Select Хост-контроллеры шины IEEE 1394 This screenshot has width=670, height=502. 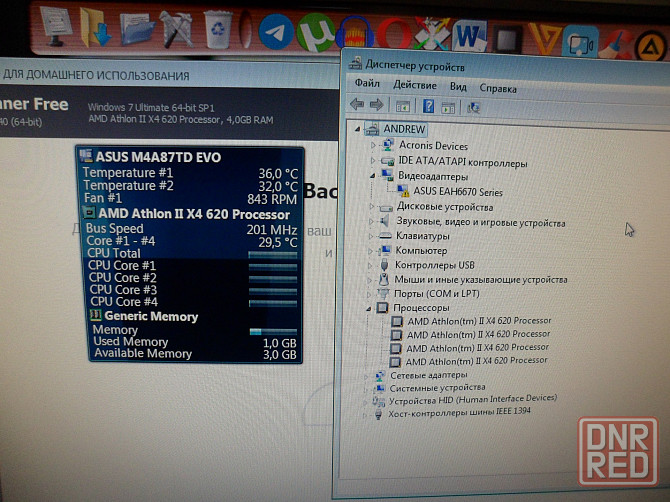click(459, 412)
